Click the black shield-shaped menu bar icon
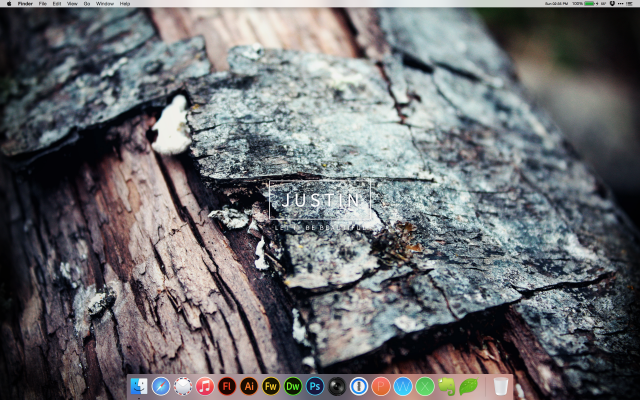Viewport: 640px width, 400px height. tap(612, 3)
